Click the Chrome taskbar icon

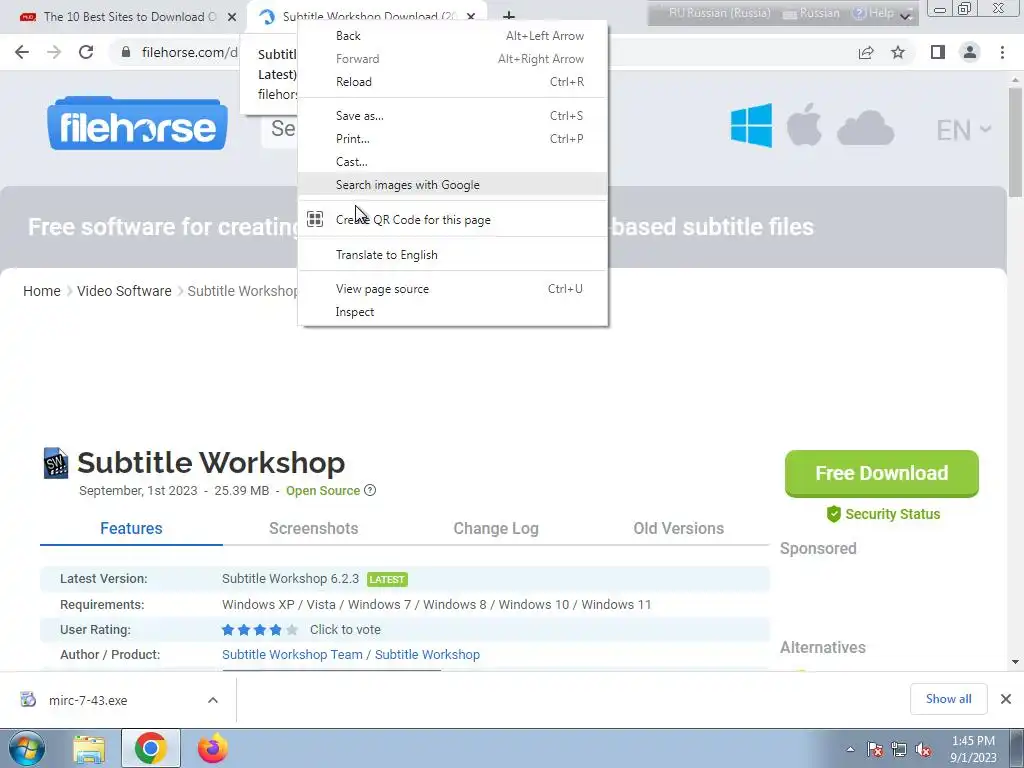point(151,748)
